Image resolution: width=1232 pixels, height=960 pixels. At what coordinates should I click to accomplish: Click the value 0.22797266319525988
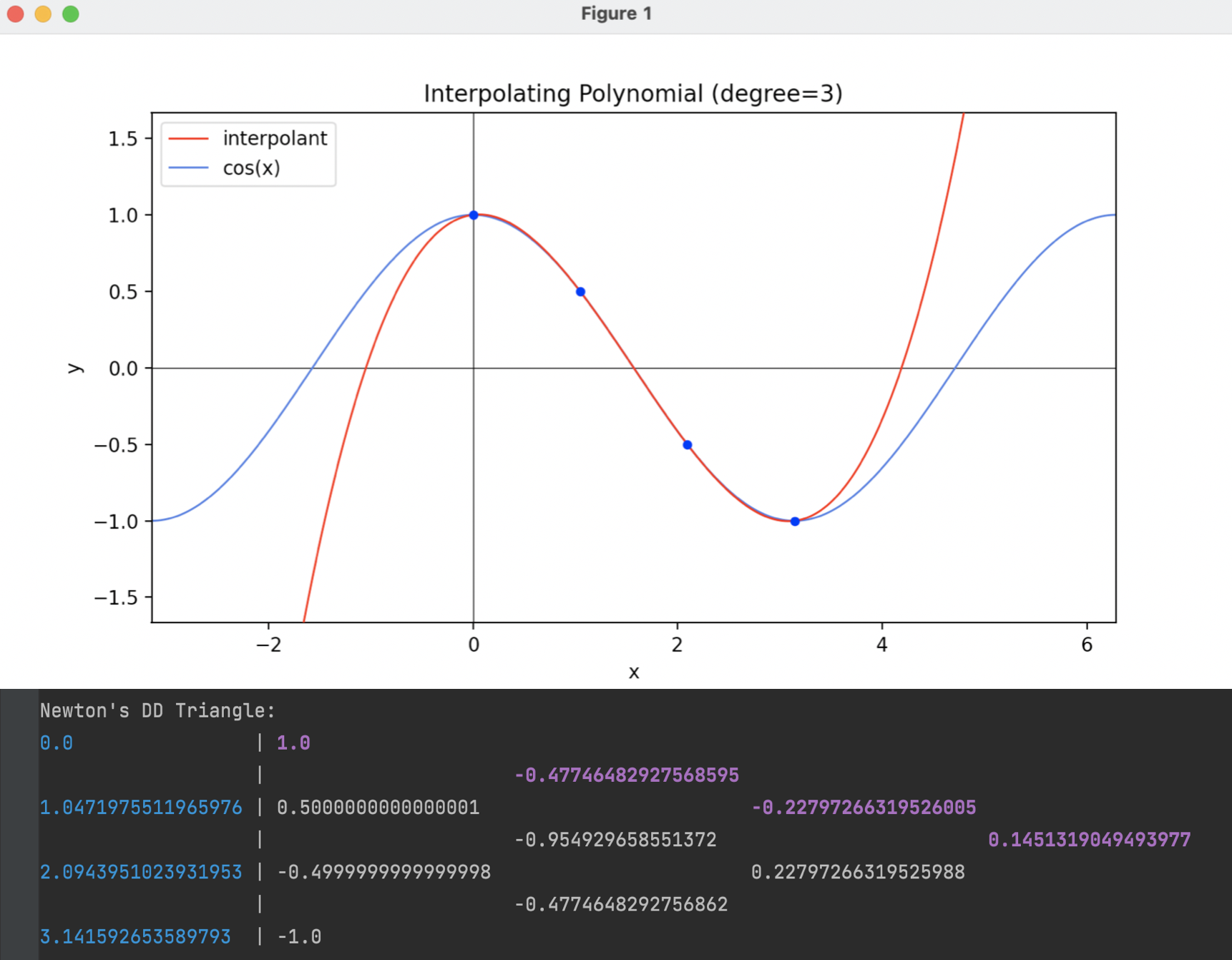[x=858, y=872]
